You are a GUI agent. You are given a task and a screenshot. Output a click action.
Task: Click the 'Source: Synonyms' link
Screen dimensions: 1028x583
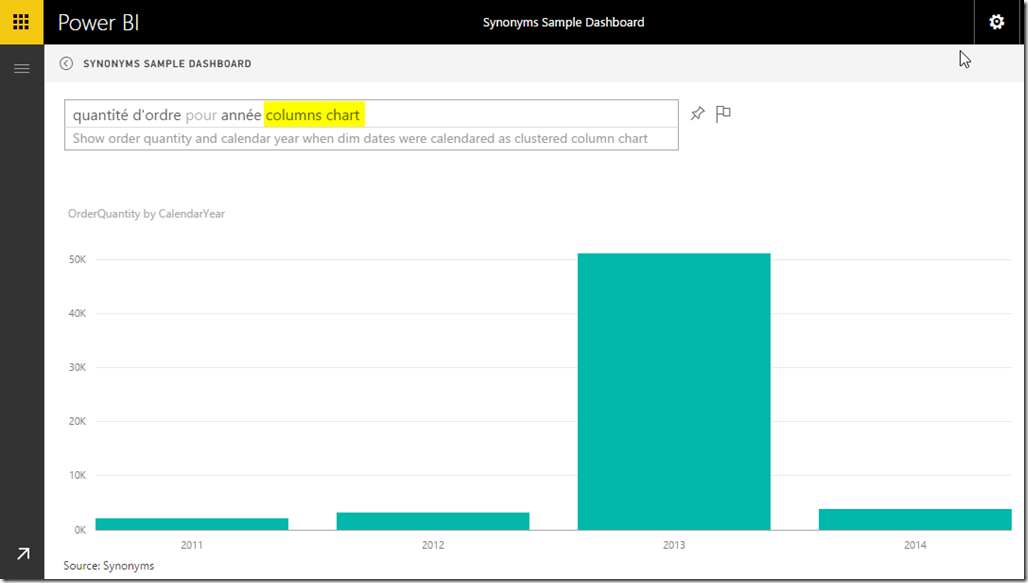coord(109,565)
